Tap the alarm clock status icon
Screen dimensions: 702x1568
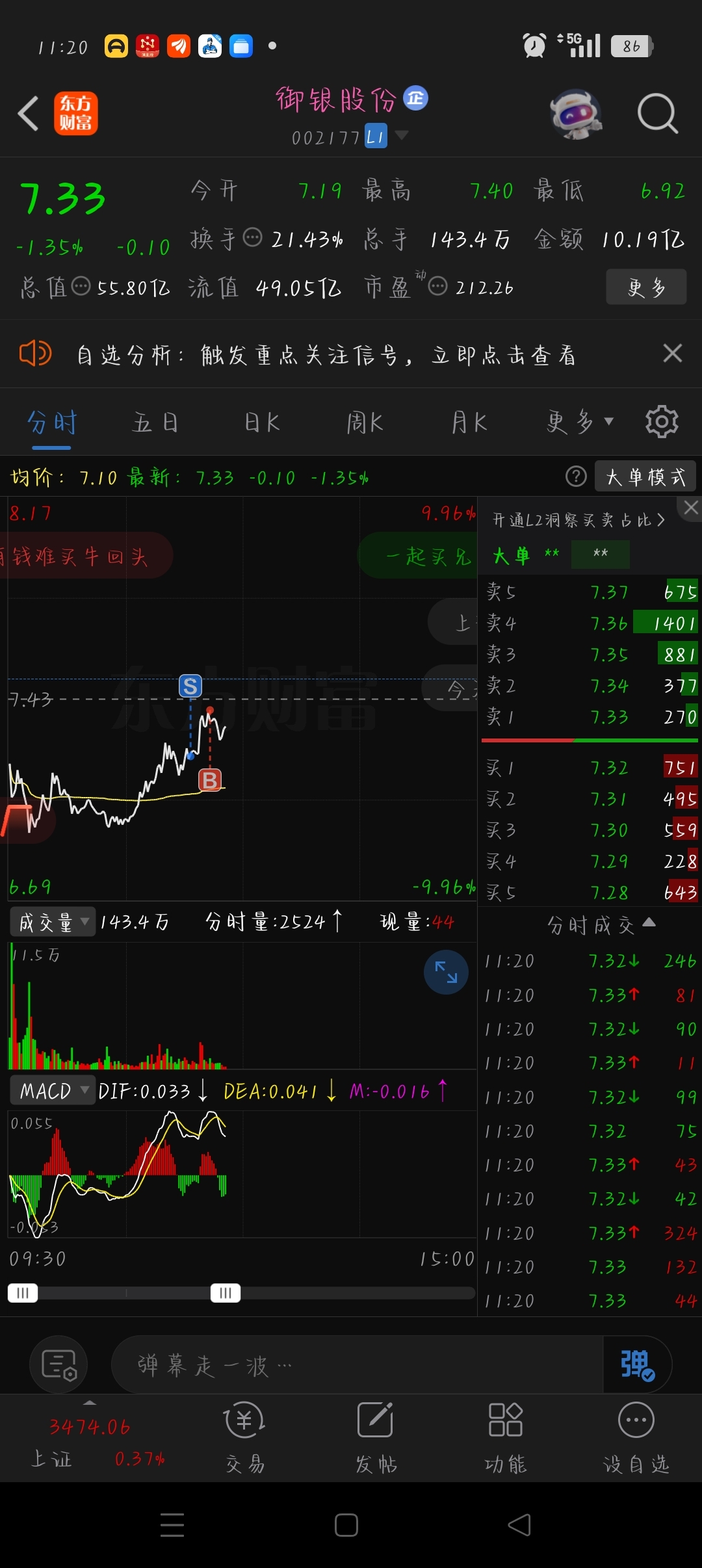click(x=534, y=46)
